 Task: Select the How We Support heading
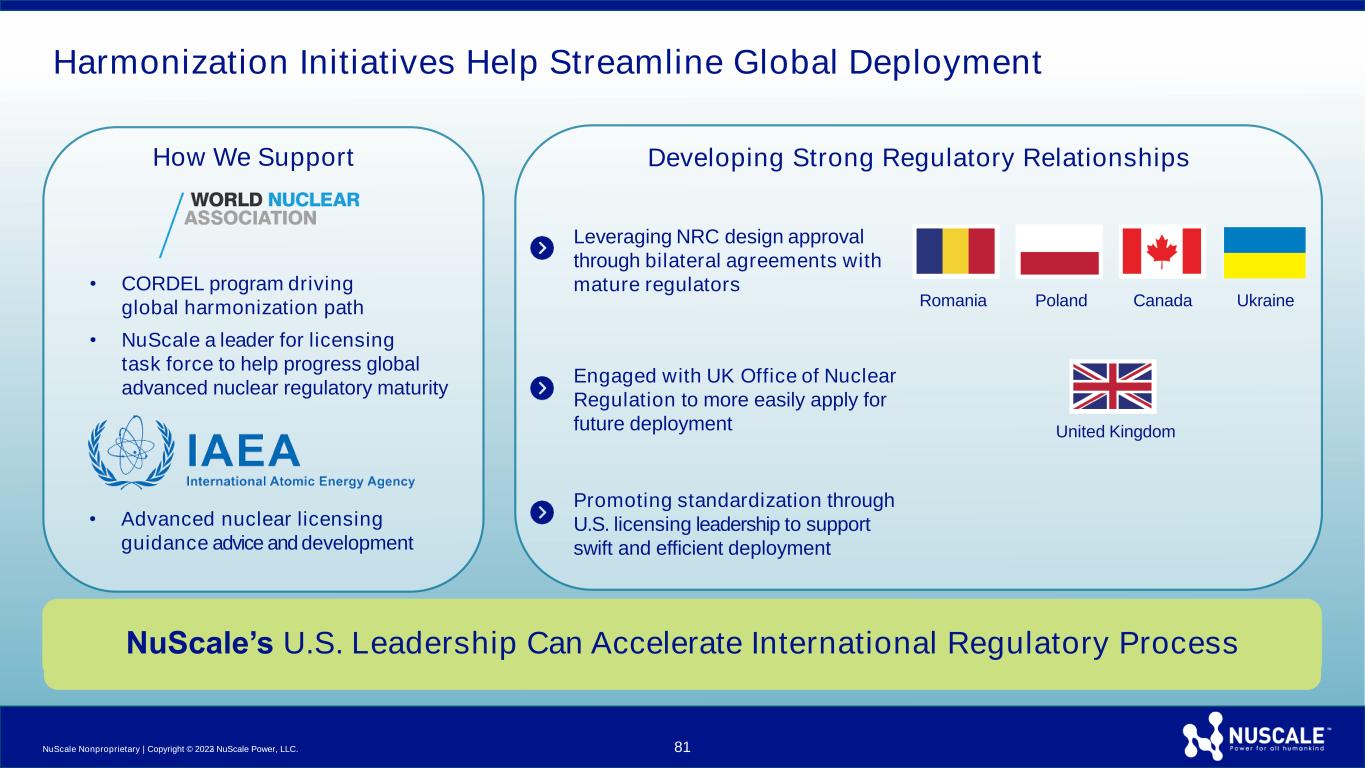point(253,158)
